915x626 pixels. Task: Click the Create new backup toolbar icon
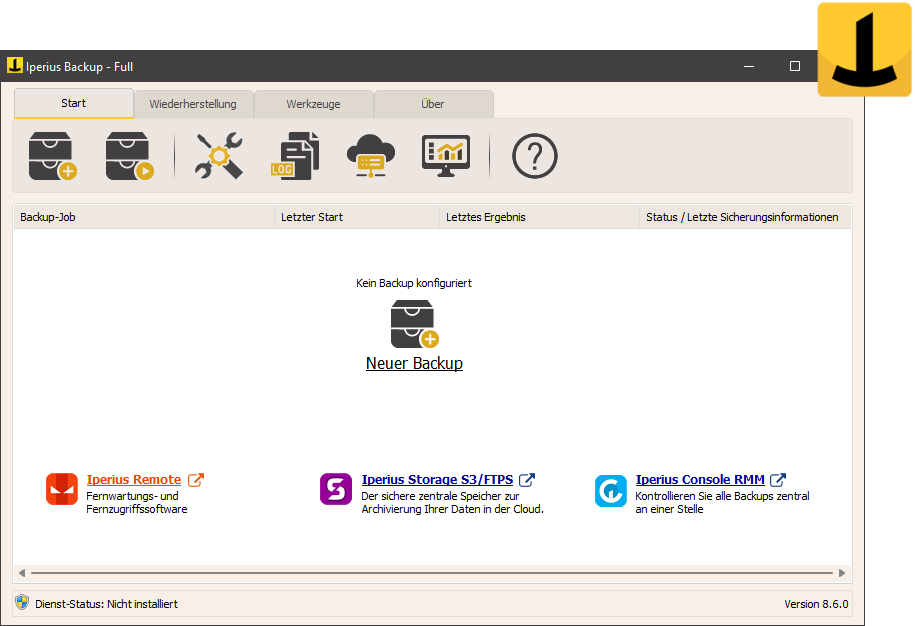coord(53,156)
